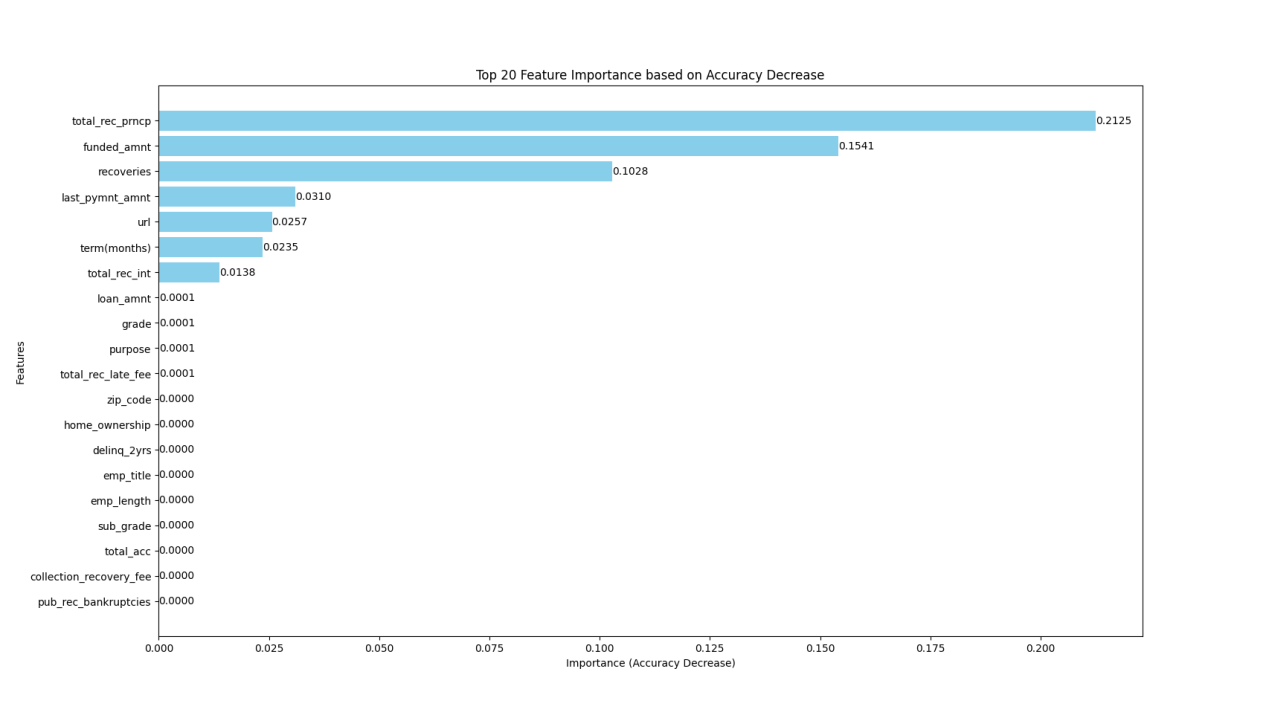This screenshot has width=1269, height=715.
Task: Click the loan_amnt feature label
Action: (124, 299)
